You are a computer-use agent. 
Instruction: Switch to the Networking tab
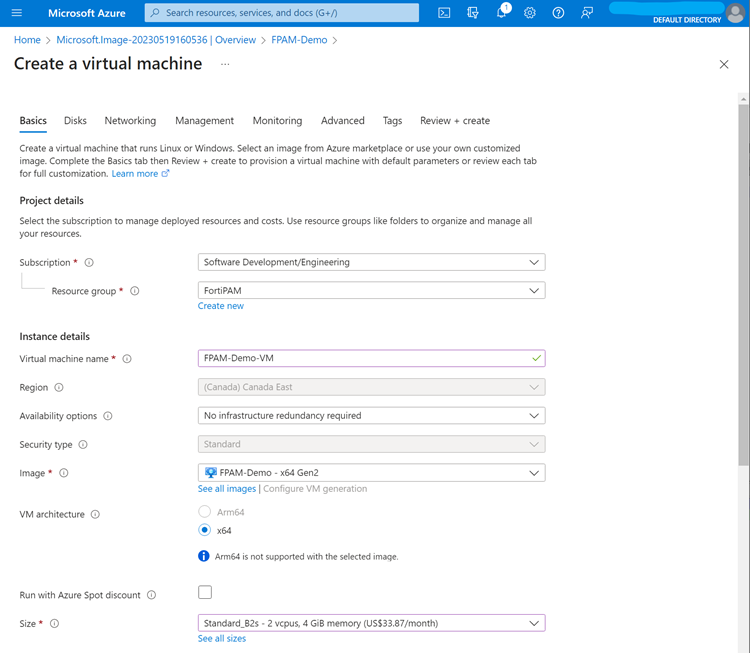(x=130, y=121)
